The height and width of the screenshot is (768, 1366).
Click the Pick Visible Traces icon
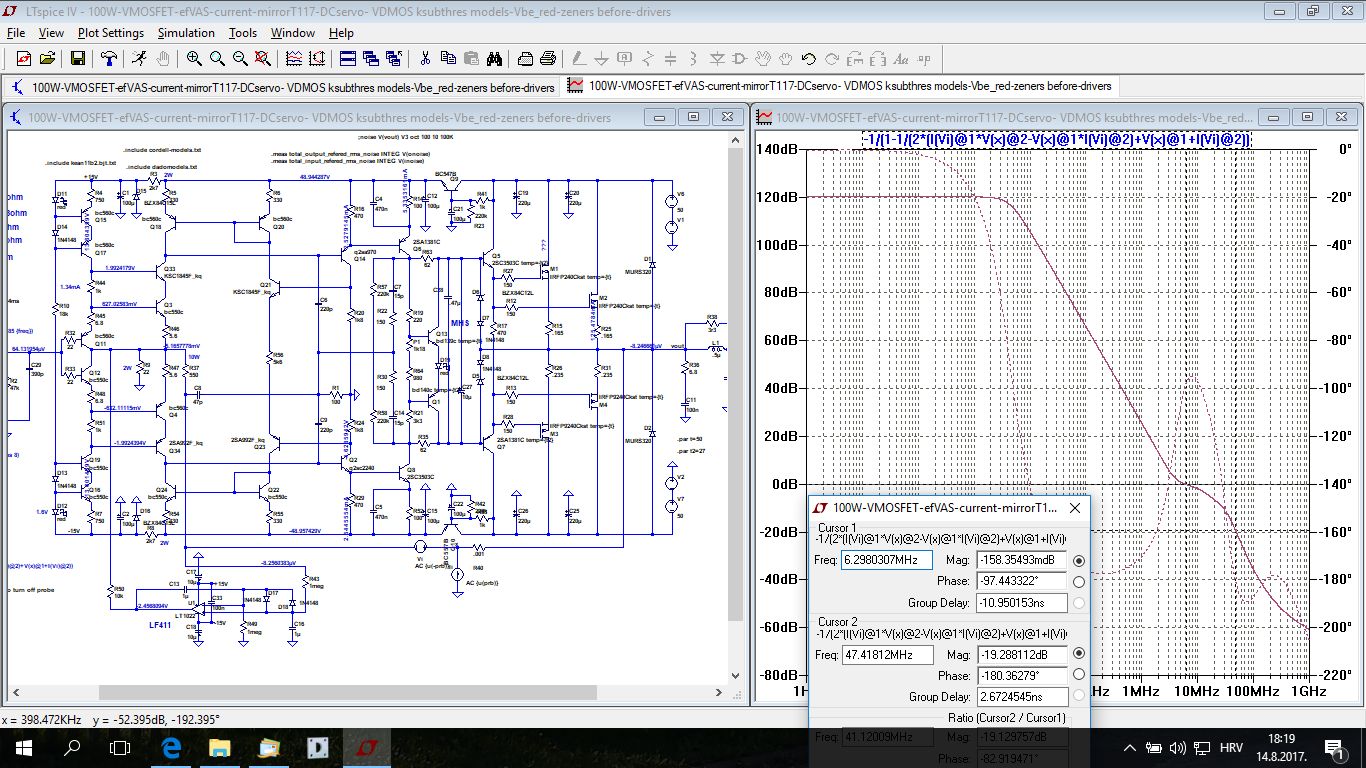click(294, 58)
